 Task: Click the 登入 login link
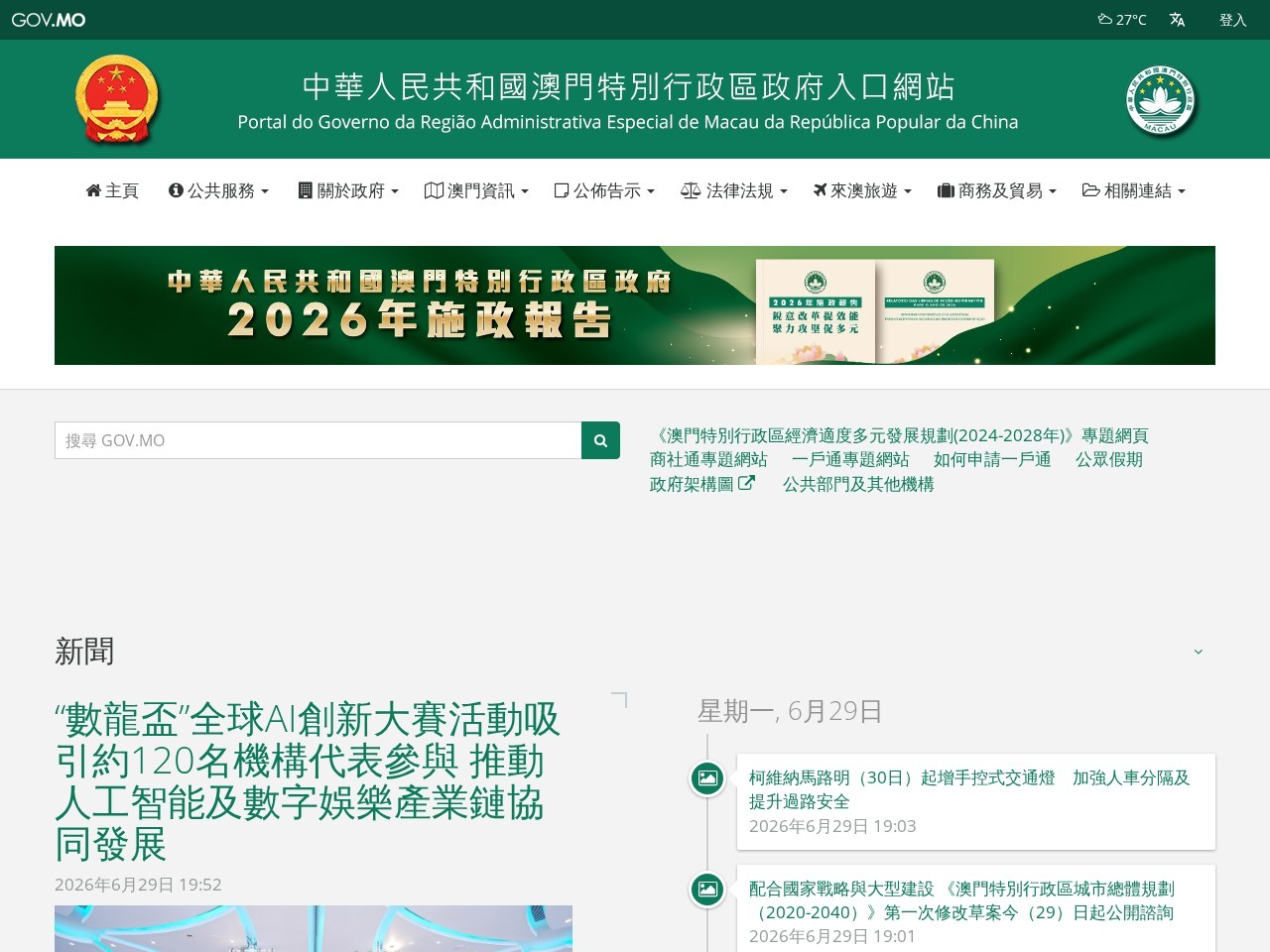point(1232,20)
